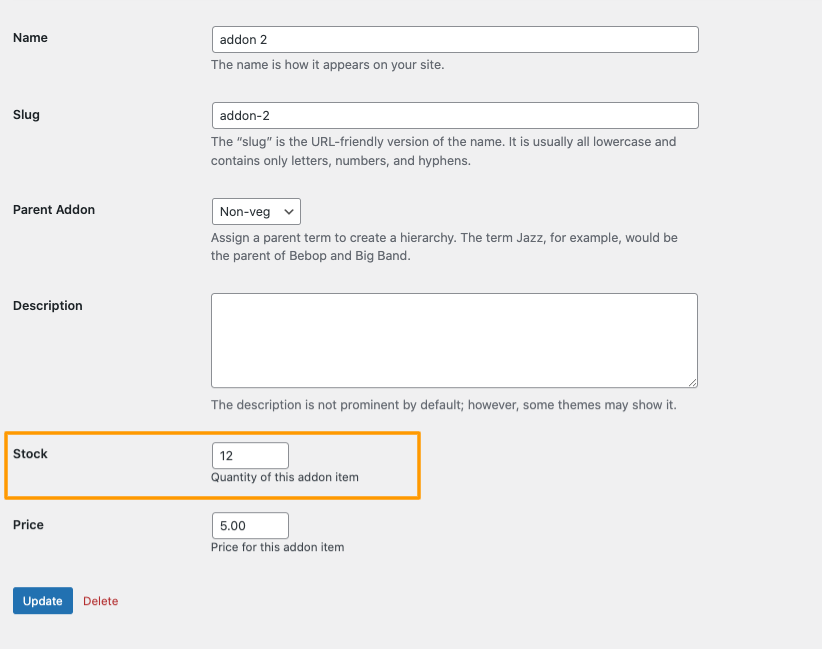Click the slug explanation text
The image size is (822, 649).
tap(443, 151)
